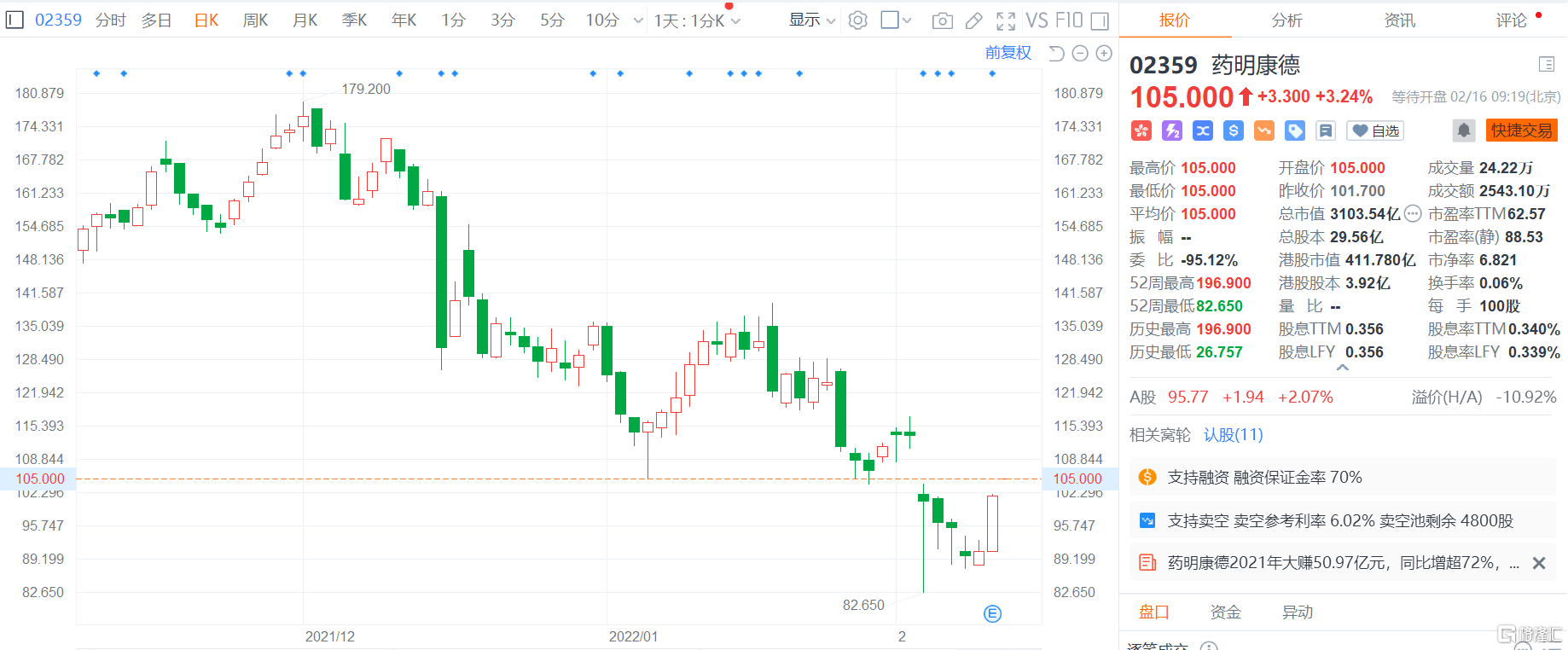Expand the 显示 display dropdown

tap(812, 20)
